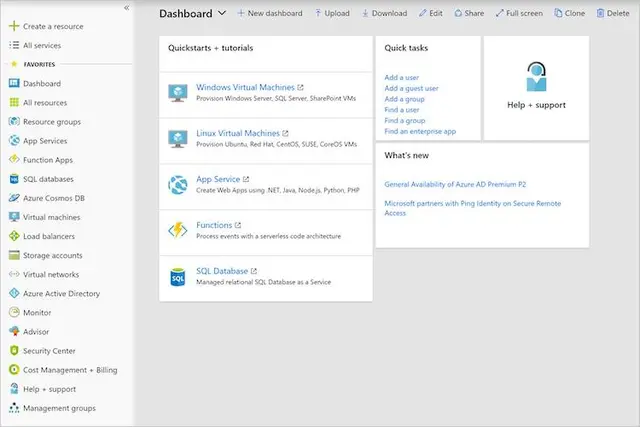Open the Azure Active Directory icon
640x427 pixels.
click(x=14, y=294)
